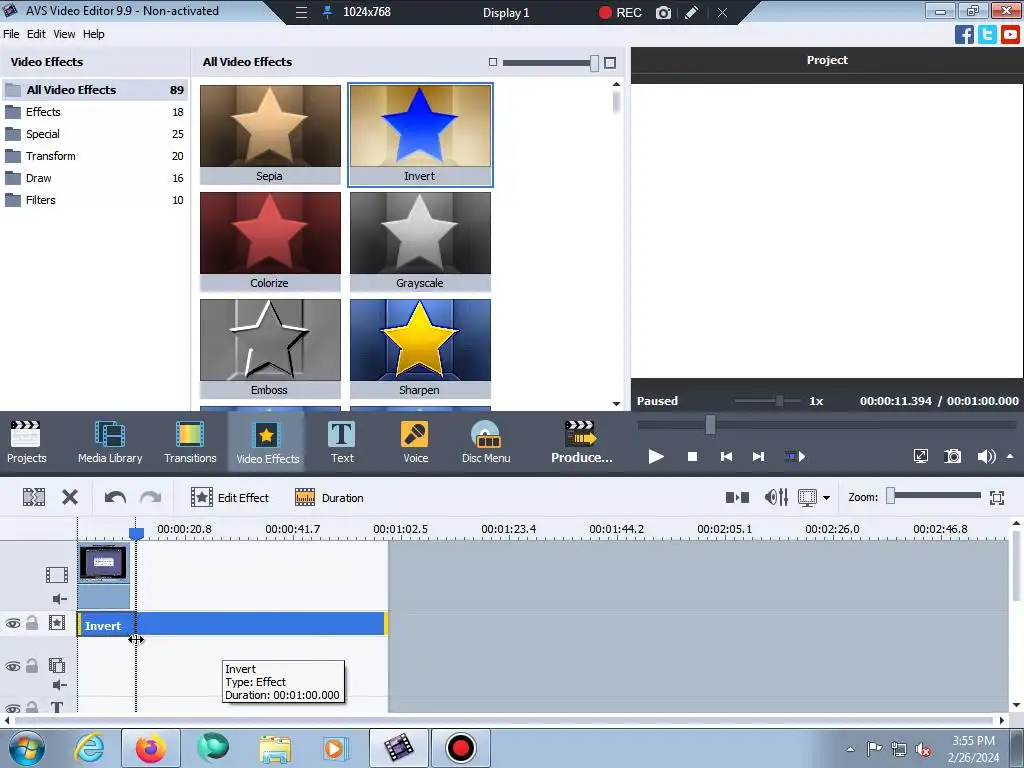Toggle visibility of the video effects track
Image resolution: width=1024 pixels, height=768 pixels.
tap(12, 624)
